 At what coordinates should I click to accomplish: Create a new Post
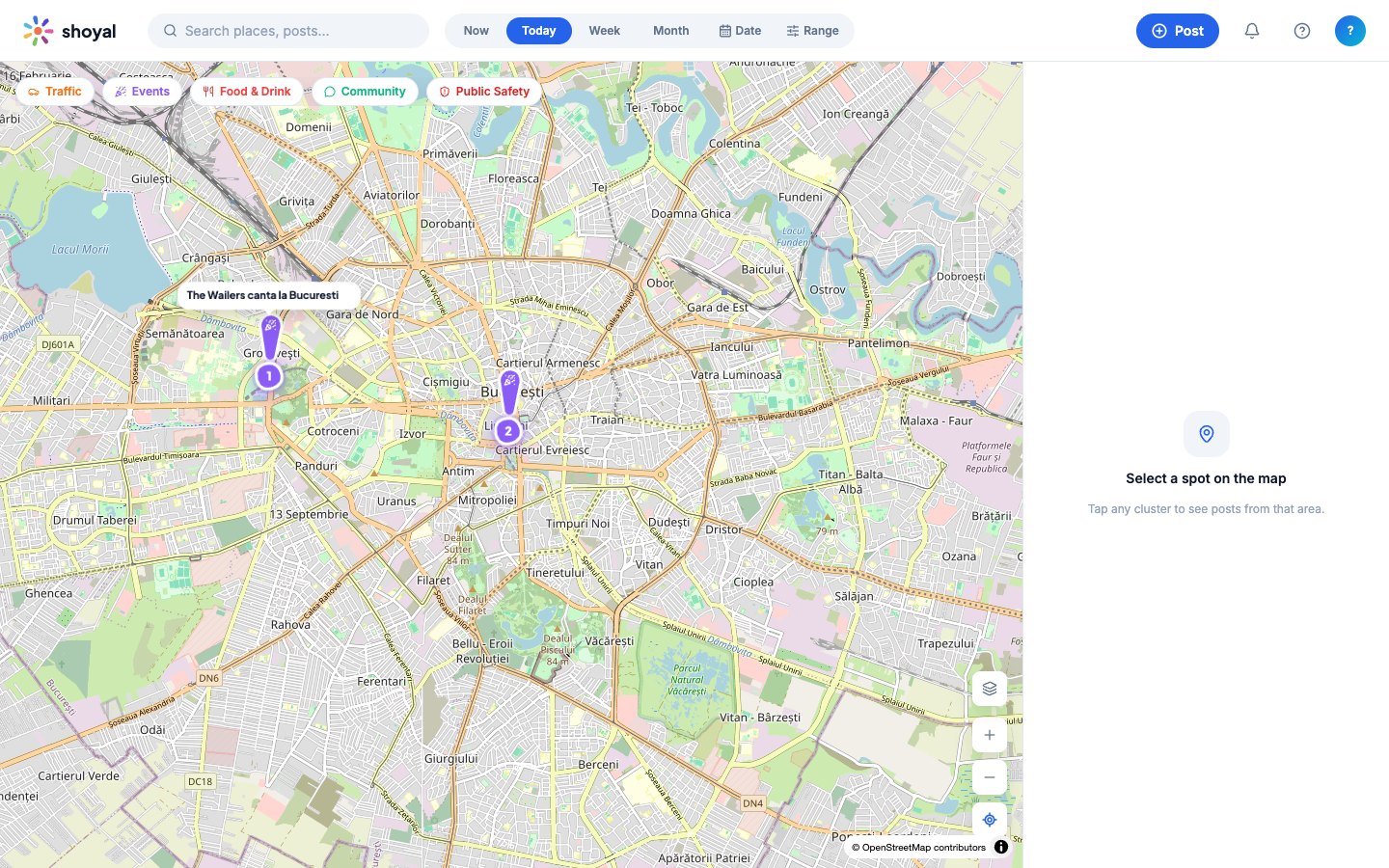[1178, 31]
